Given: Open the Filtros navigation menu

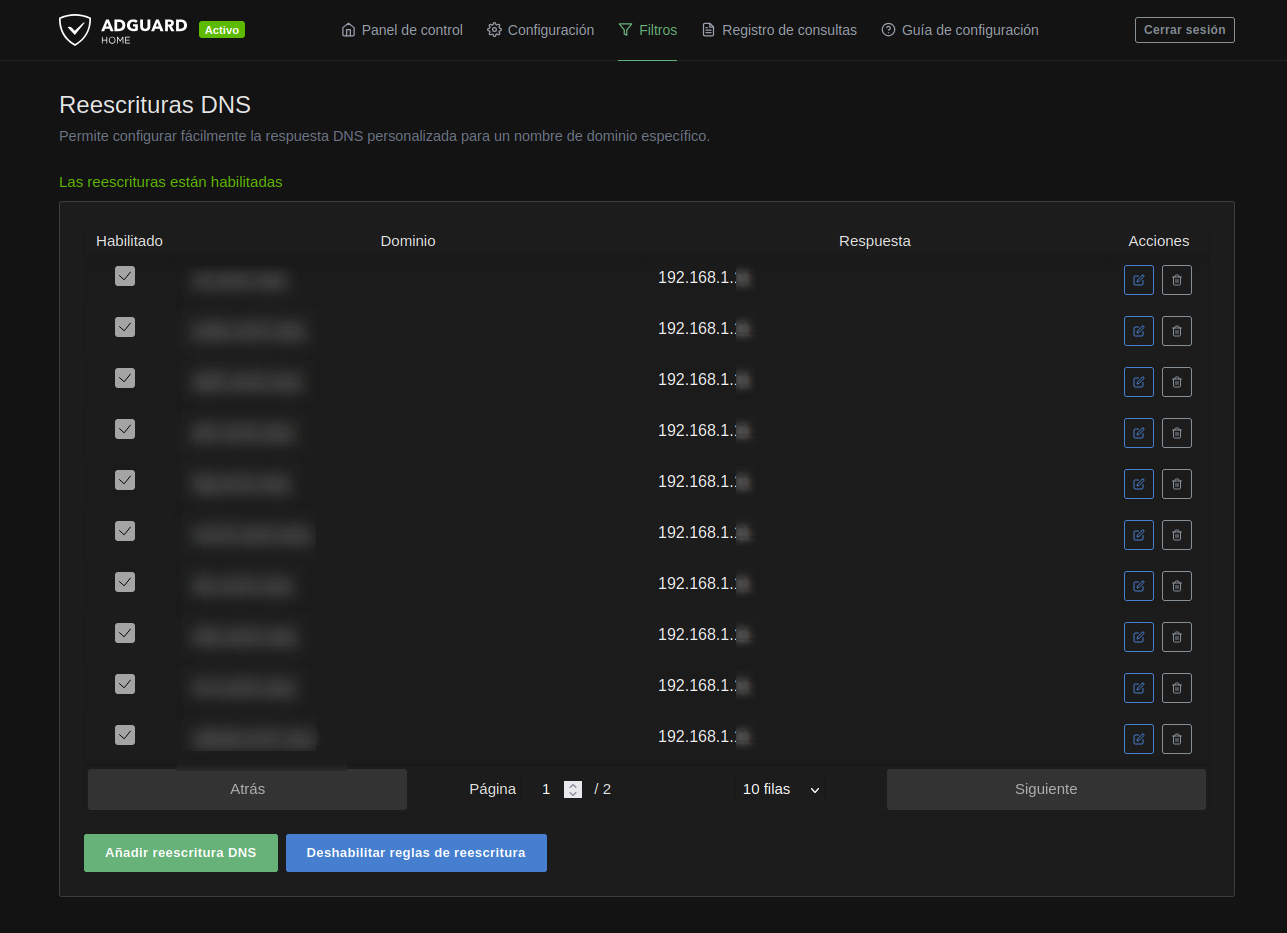Looking at the screenshot, I should click(647, 30).
